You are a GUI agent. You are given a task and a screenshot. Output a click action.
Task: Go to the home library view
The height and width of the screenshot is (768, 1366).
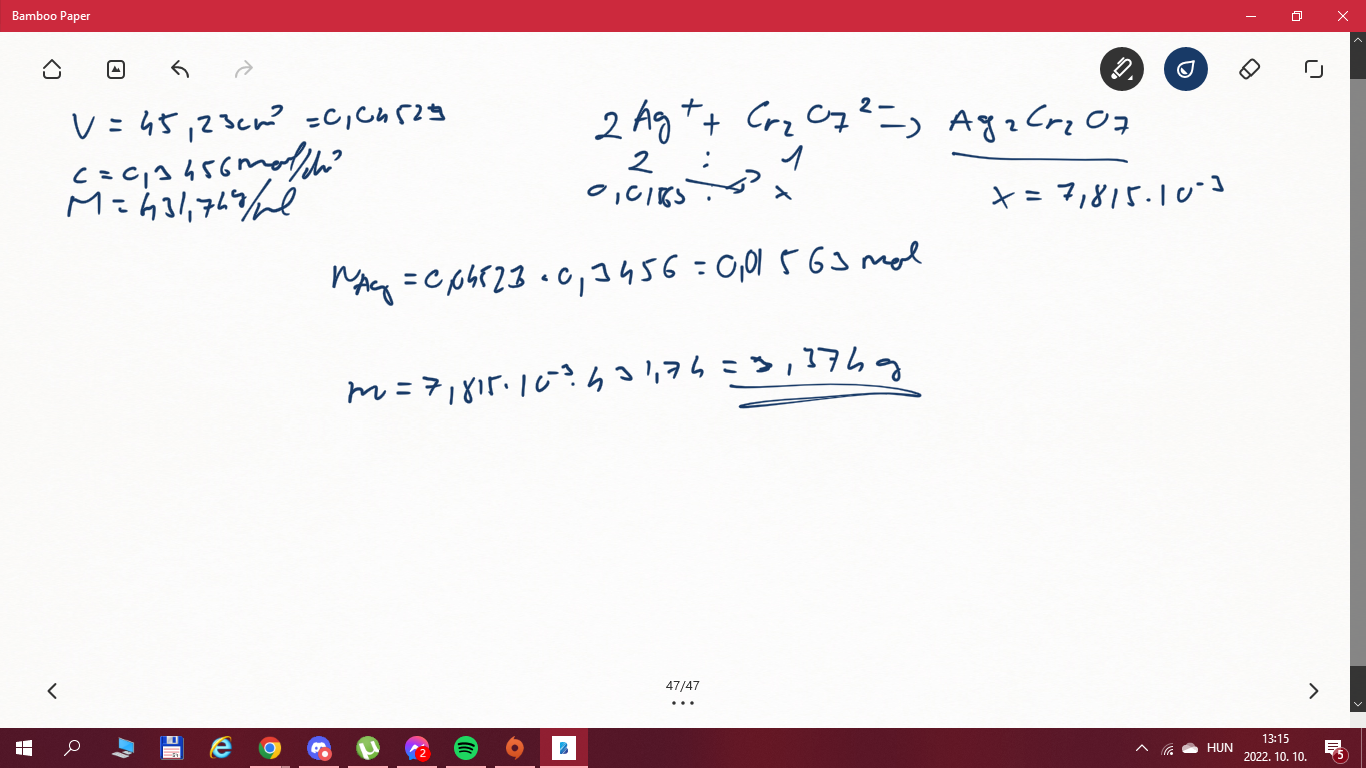tap(52, 69)
